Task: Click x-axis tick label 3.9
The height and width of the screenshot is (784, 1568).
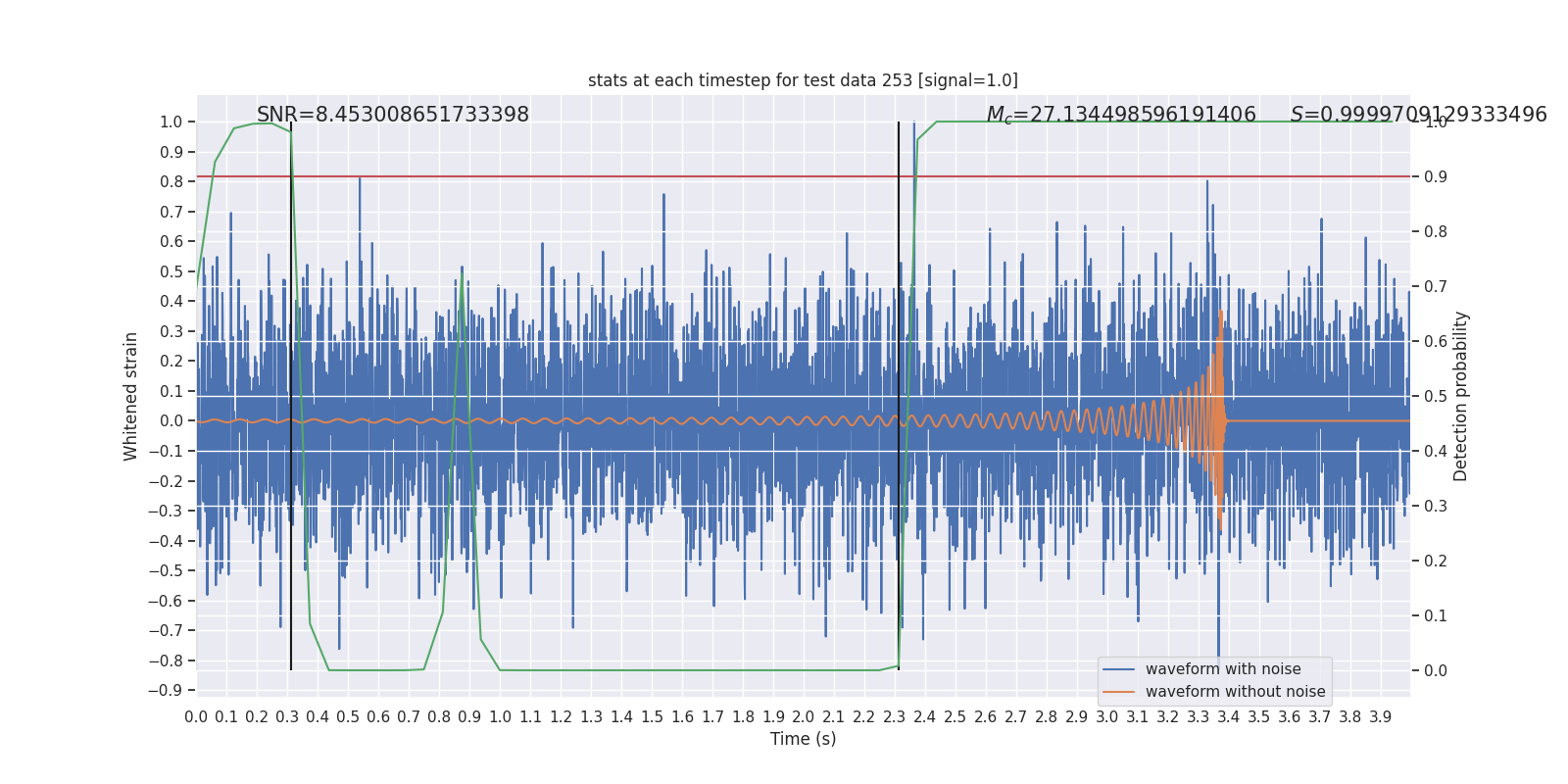Action: pyautogui.click(x=1380, y=717)
